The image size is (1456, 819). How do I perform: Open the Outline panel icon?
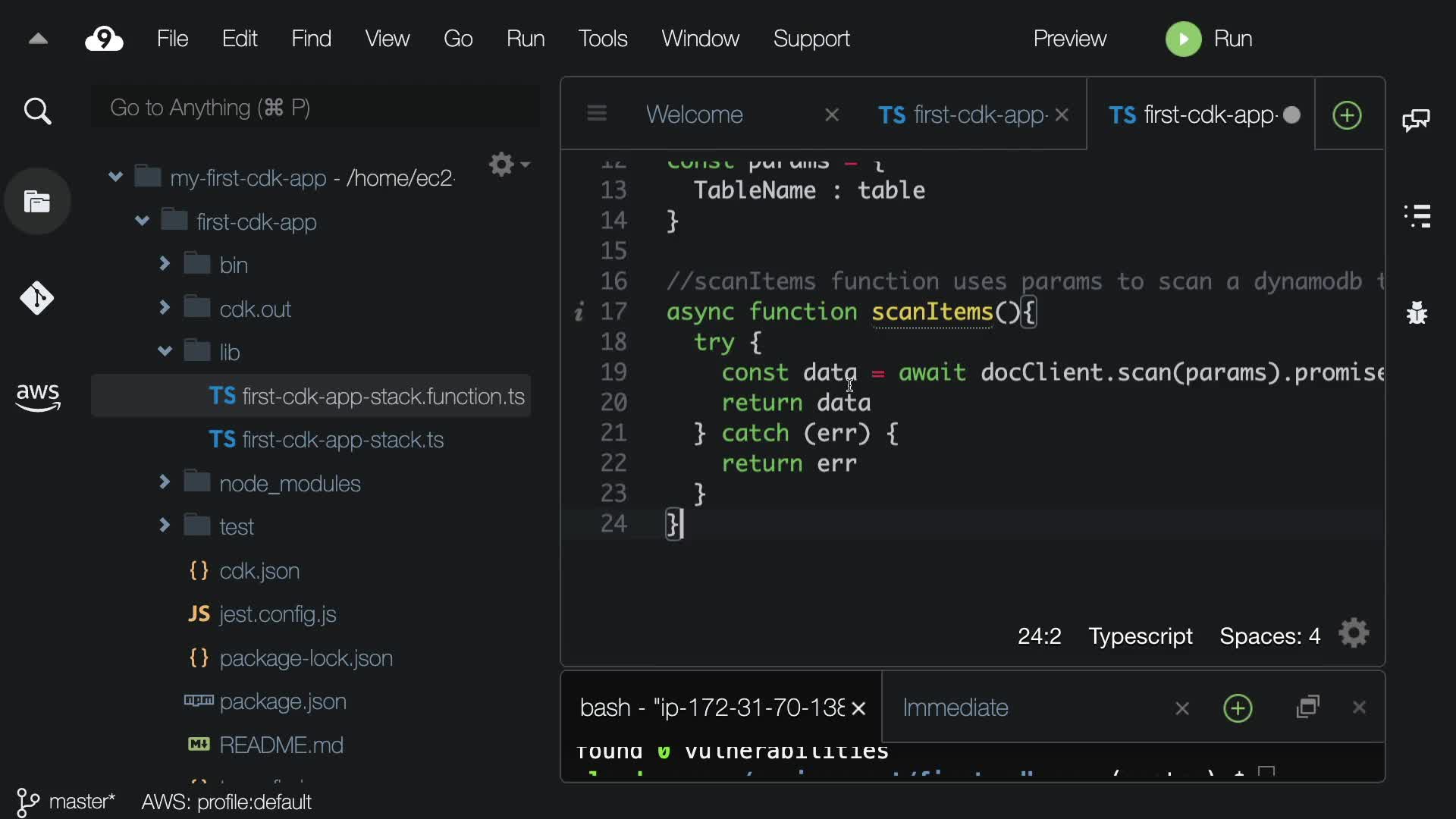[x=1417, y=216]
